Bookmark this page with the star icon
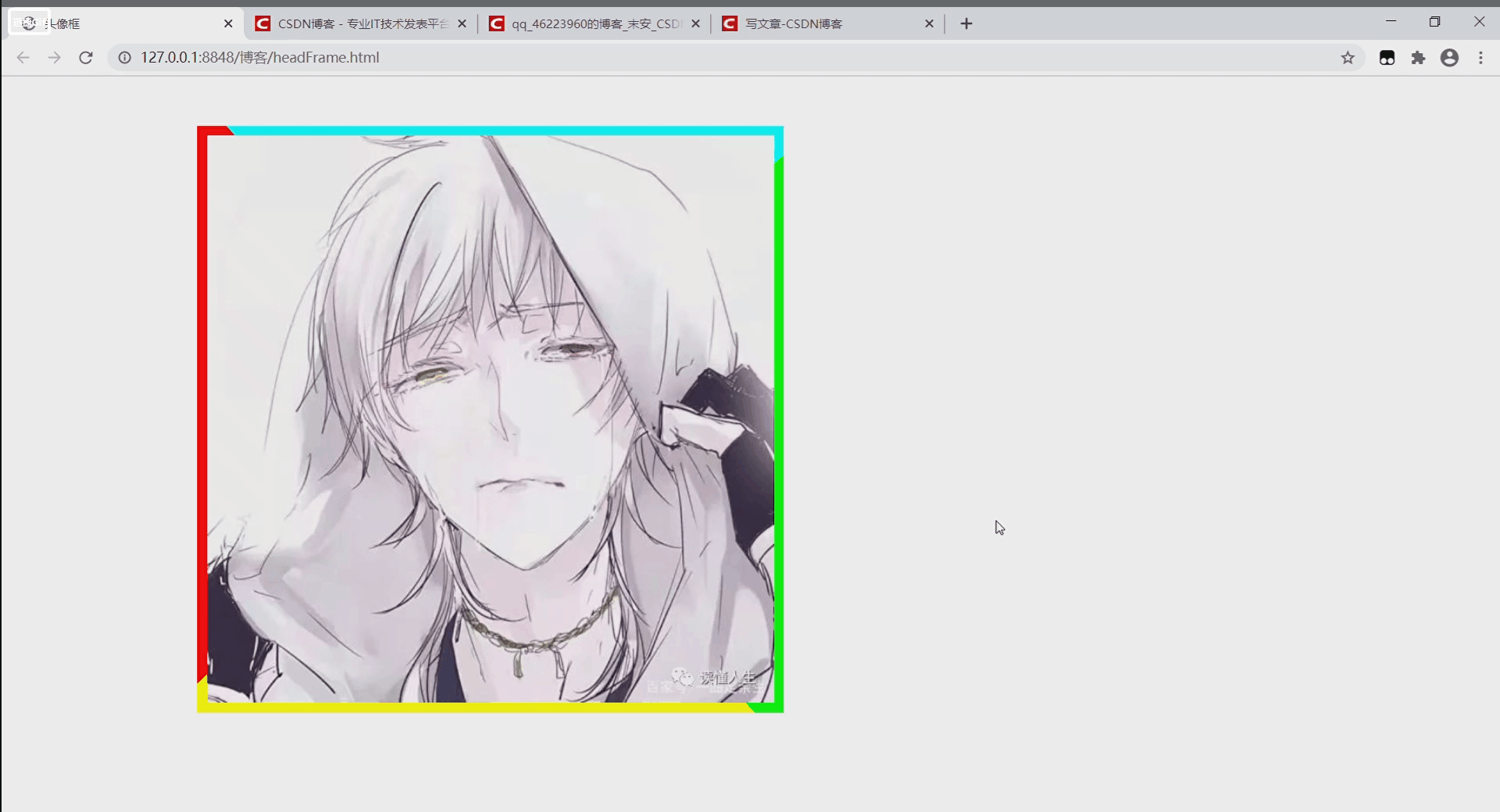The width and height of the screenshot is (1500, 812). (1348, 58)
